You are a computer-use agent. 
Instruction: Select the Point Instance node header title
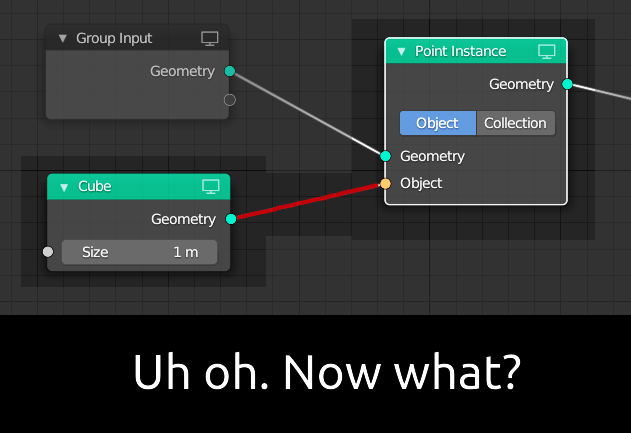460,51
